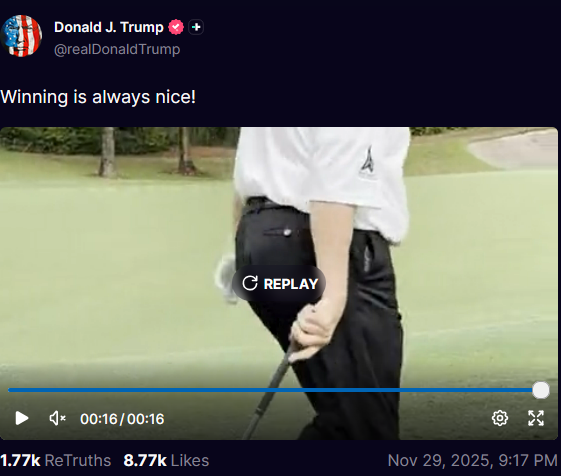
Task: Click the circular replay arrow icon
Action: (x=250, y=283)
